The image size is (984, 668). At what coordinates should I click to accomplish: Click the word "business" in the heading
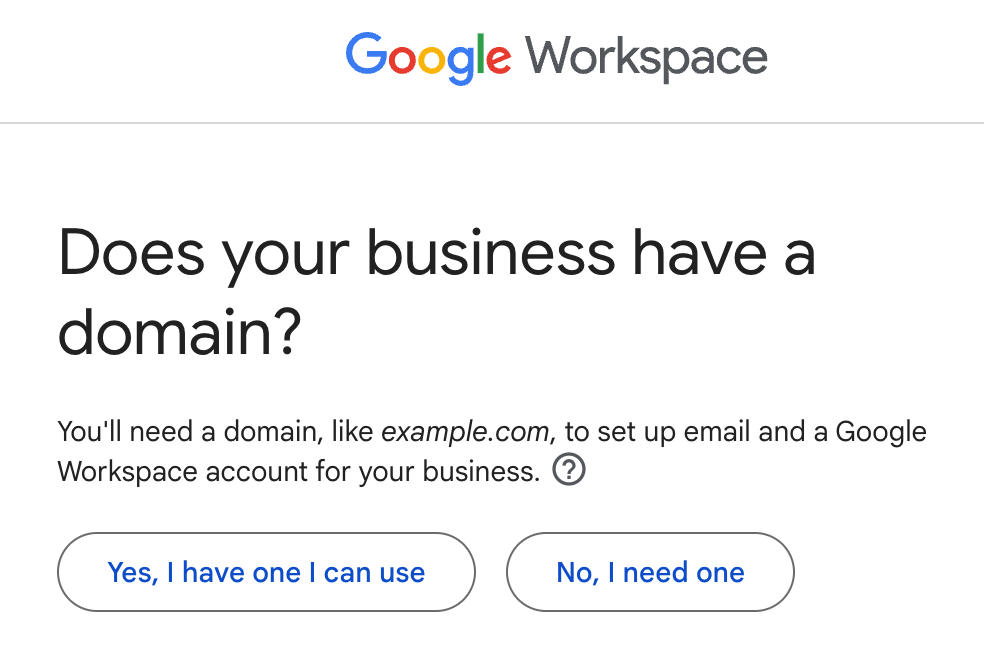coord(491,253)
